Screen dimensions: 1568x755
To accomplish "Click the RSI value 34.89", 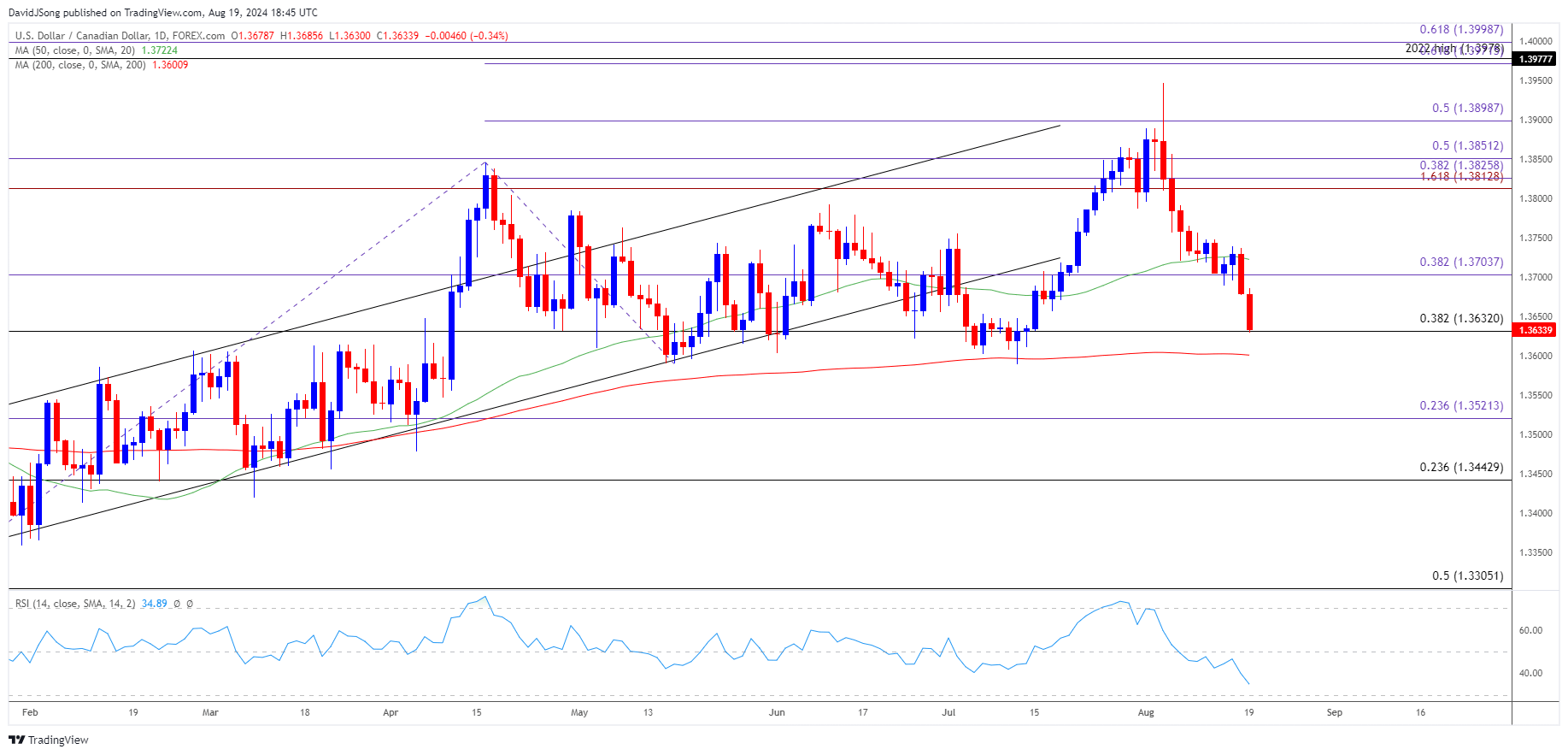I will click(x=155, y=604).
